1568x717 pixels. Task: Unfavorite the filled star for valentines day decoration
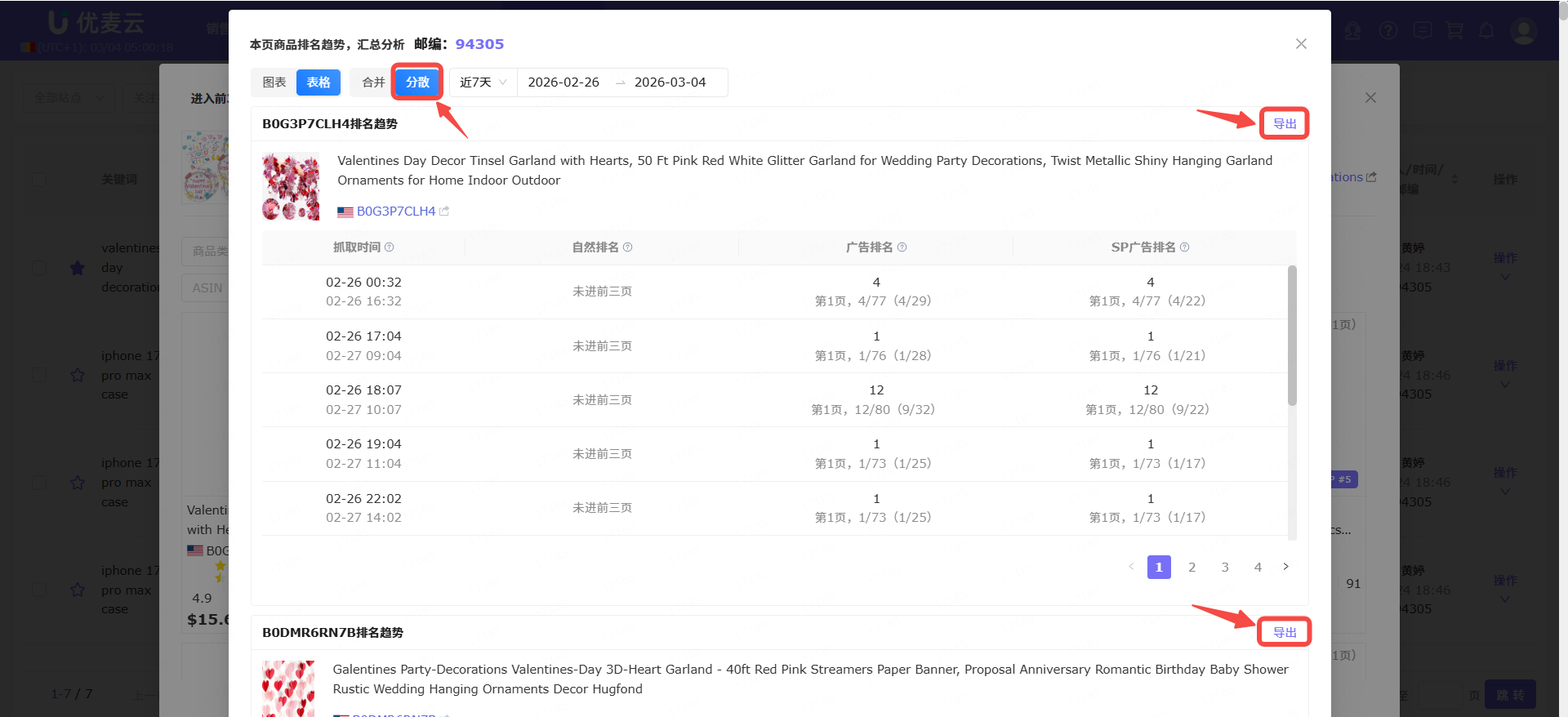[x=78, y=268]
